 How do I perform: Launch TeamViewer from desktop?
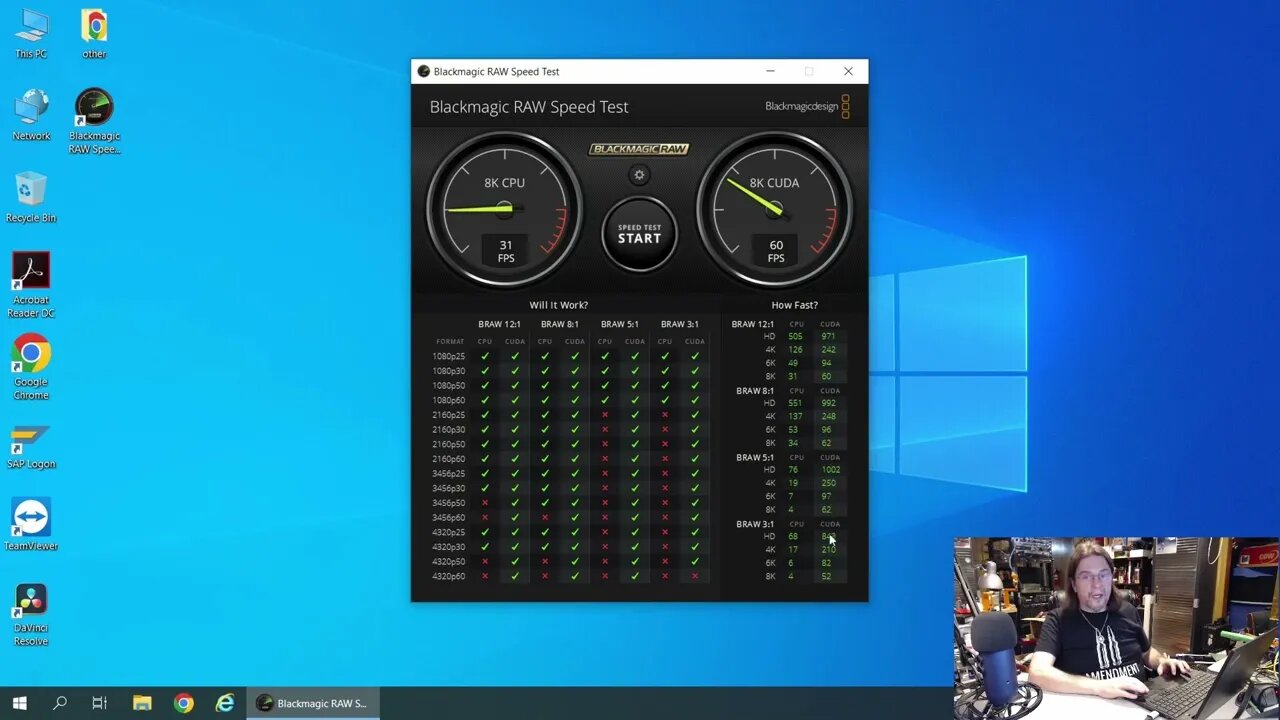tap(31, 525)
